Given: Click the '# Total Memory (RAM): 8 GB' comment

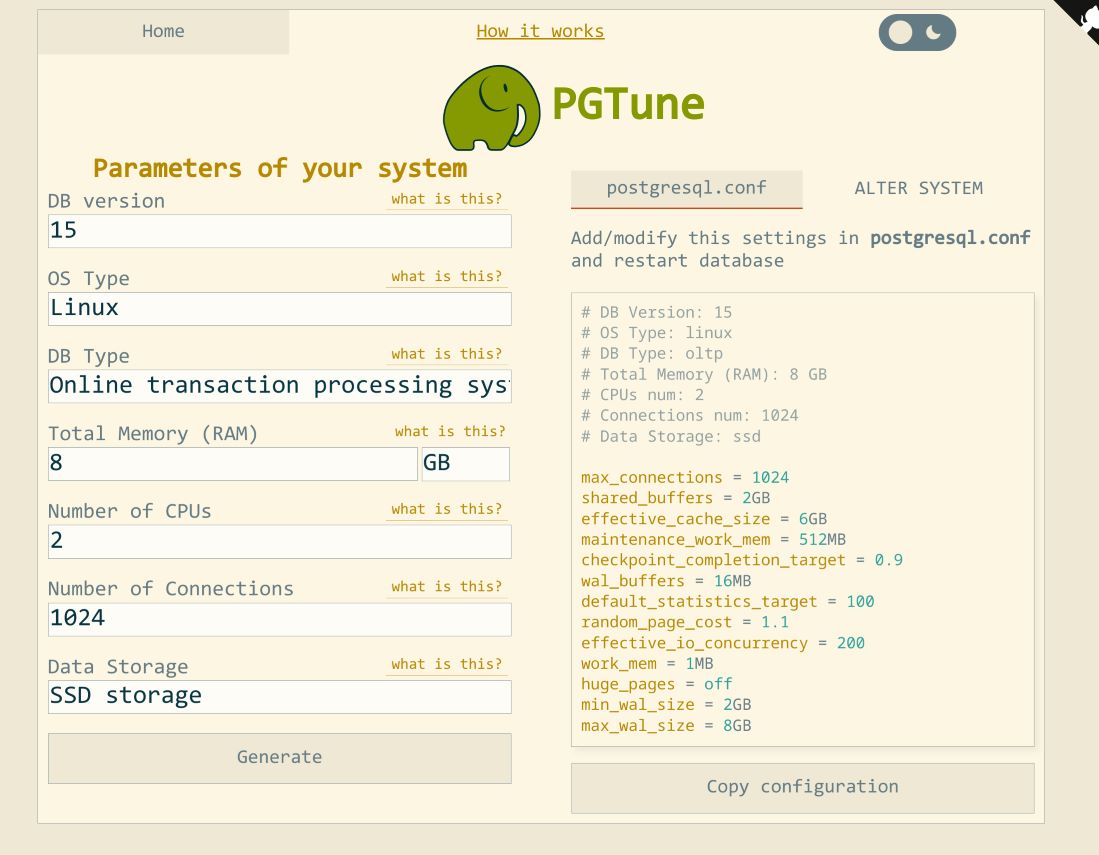Looking at the screenshot, I should coord(704,374).
